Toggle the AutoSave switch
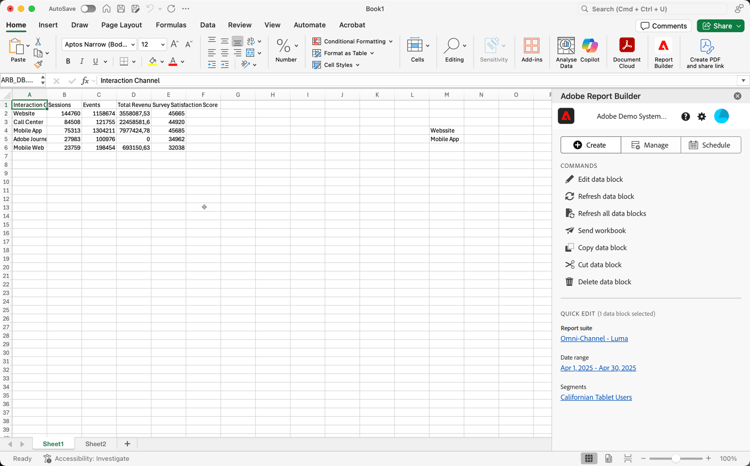750x466 pixels. tap(88, 9)
